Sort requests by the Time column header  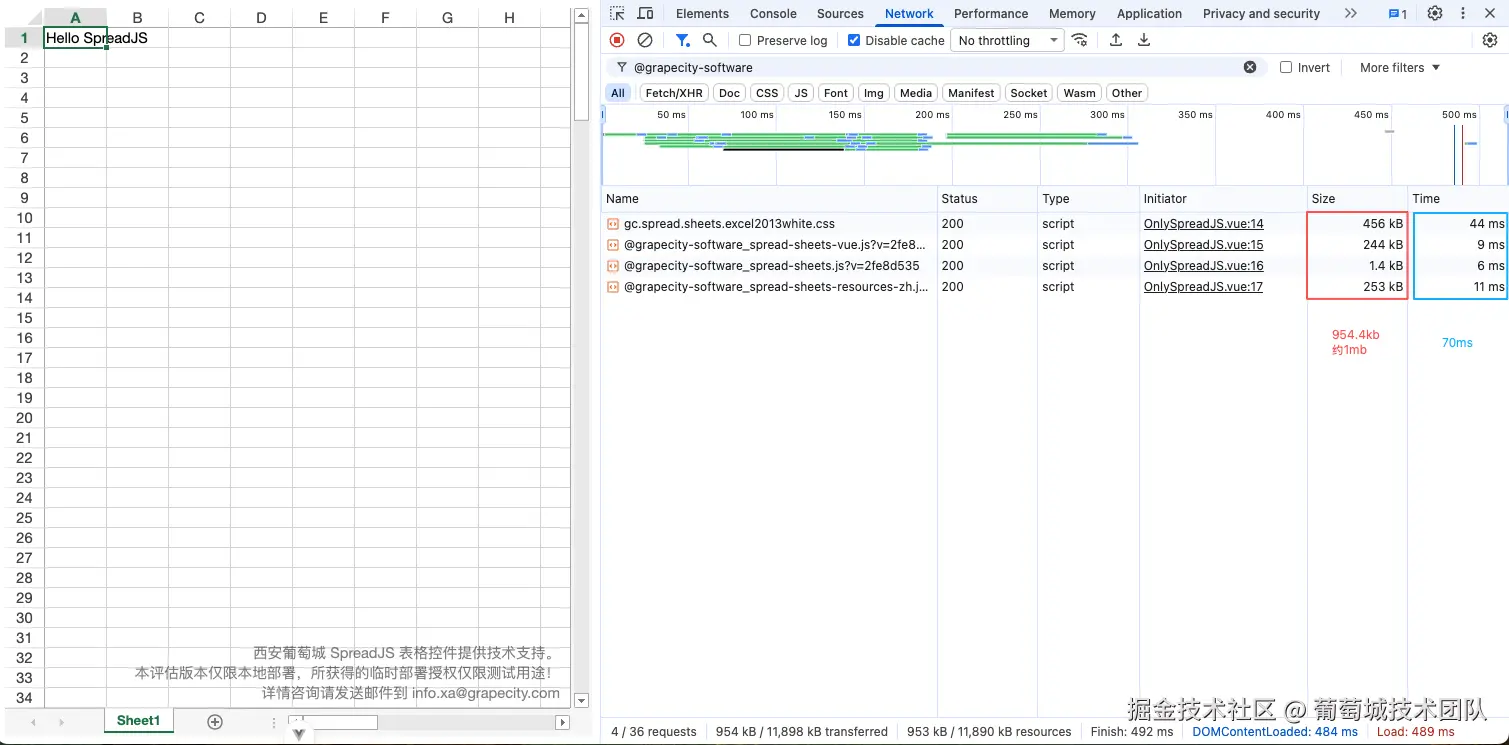coord(1458,199)
